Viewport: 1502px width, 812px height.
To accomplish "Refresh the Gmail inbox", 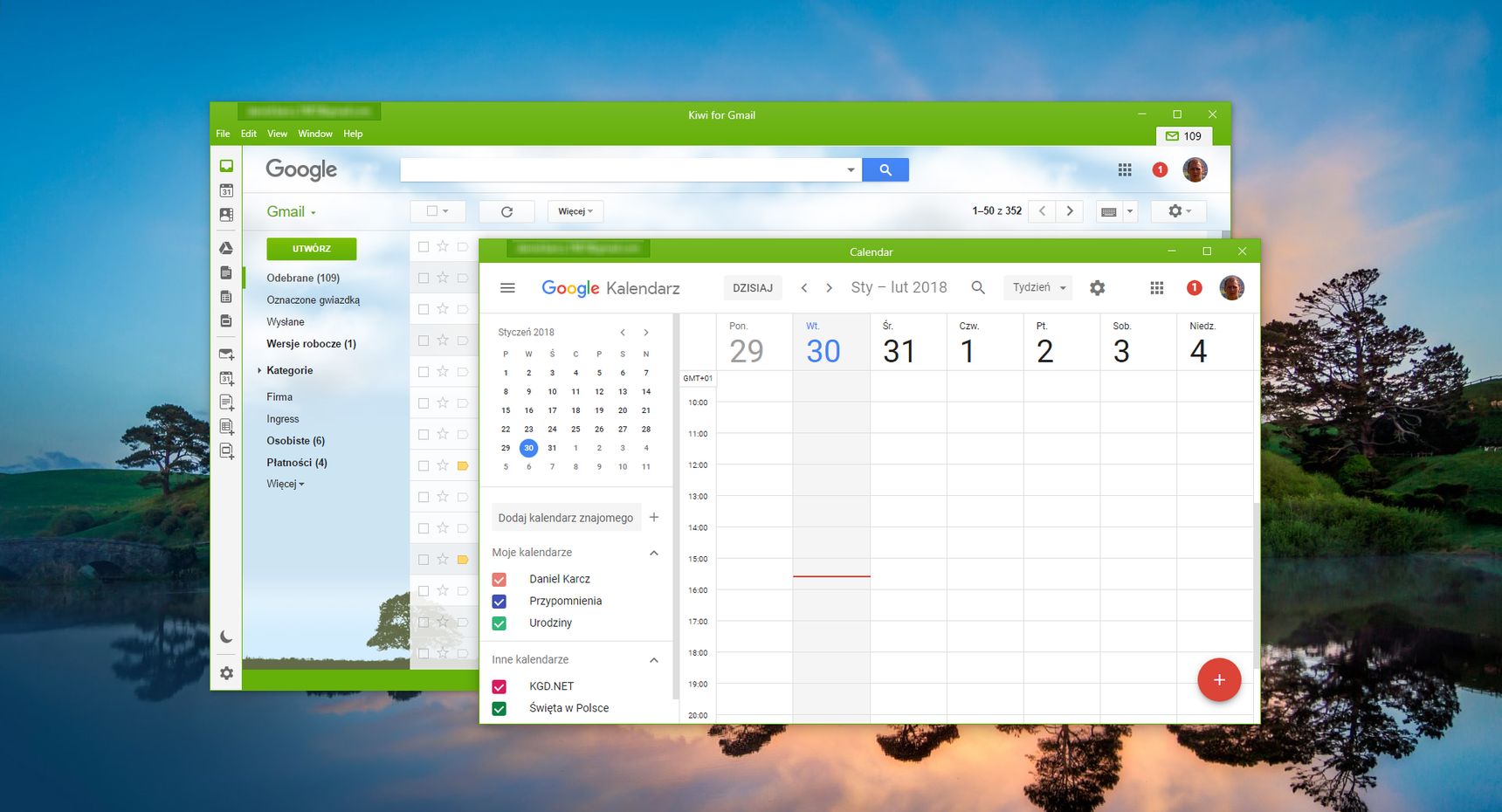I will coord(506,211).
